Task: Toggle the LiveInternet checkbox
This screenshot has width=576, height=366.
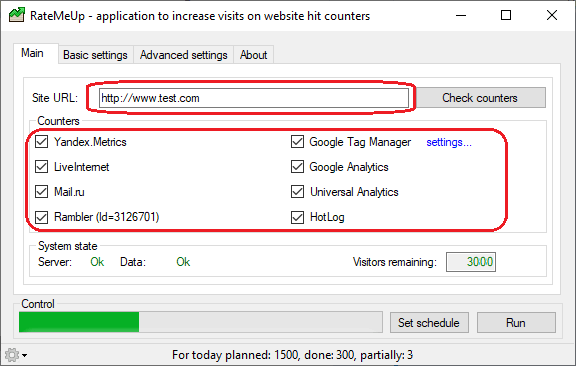Action: point(42,167)
